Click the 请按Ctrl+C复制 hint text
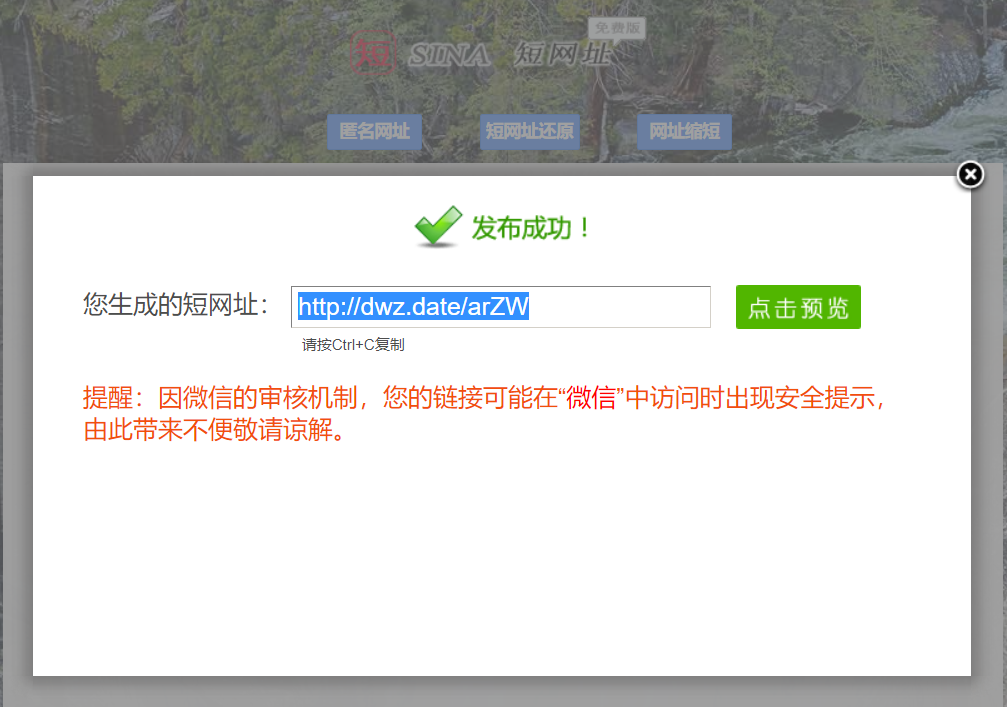1007x707 pixels. pos(353,345)
